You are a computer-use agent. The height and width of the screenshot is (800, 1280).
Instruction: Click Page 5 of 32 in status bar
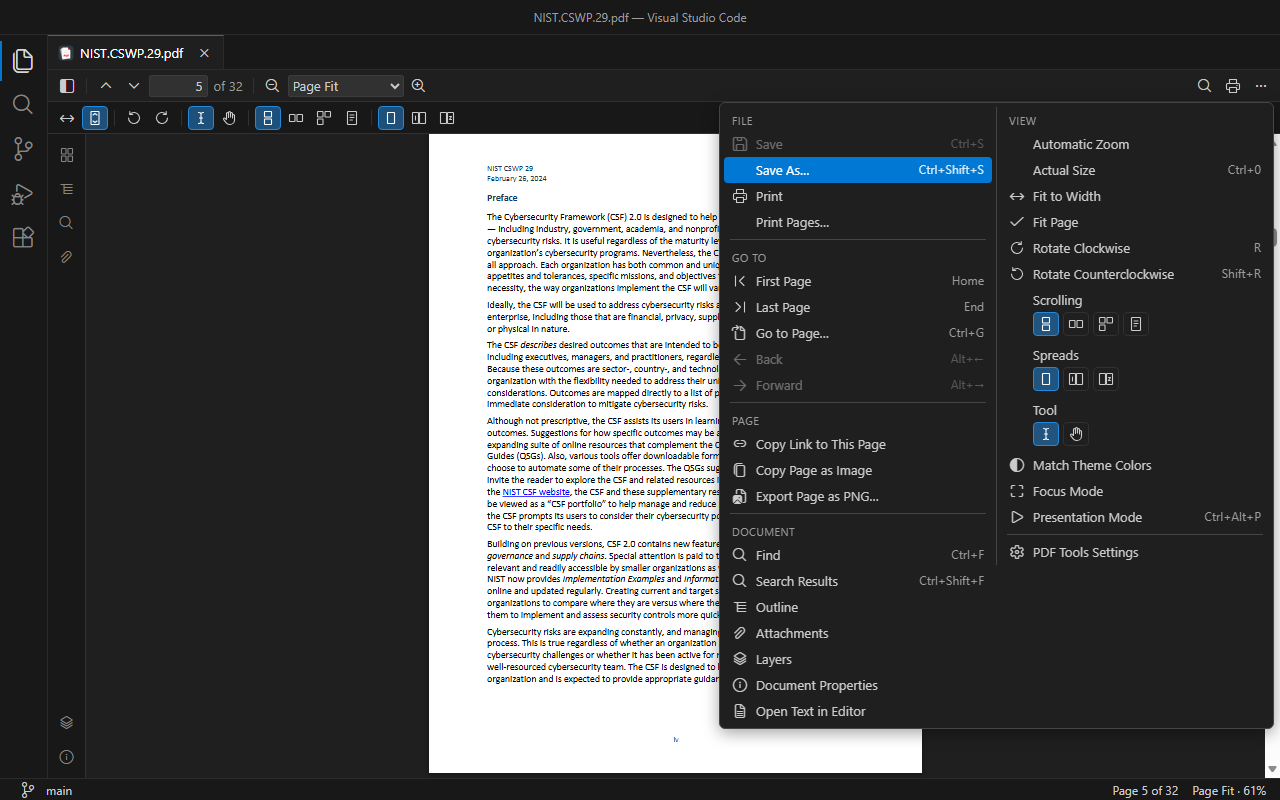(x=1145, y=791)
